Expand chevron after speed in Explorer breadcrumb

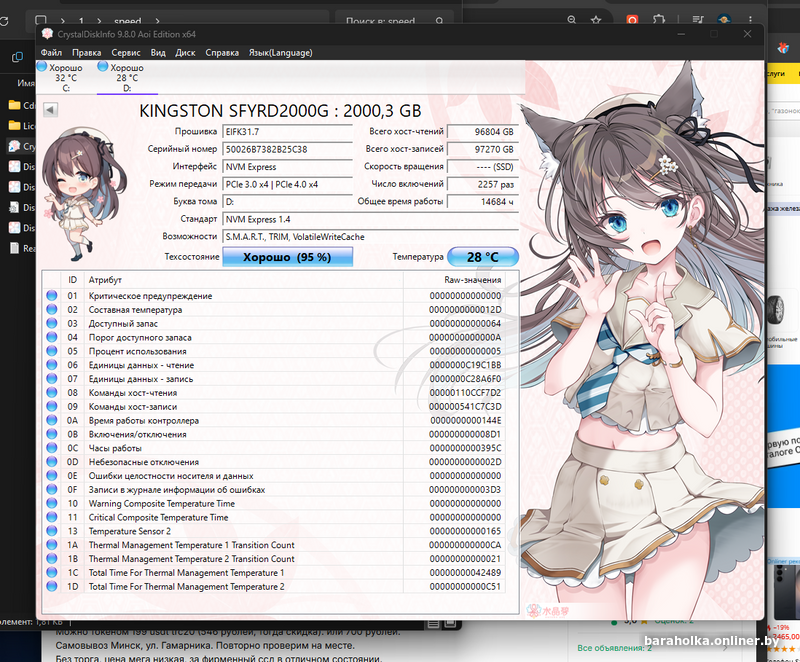[157, 21]
